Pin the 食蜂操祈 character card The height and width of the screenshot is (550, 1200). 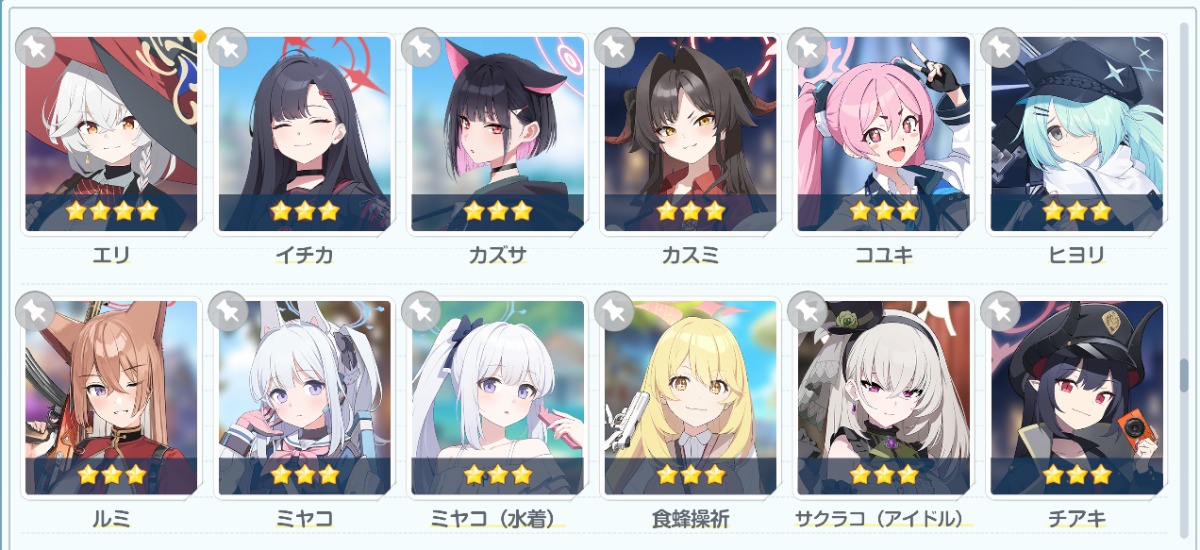tap(614, 311)
